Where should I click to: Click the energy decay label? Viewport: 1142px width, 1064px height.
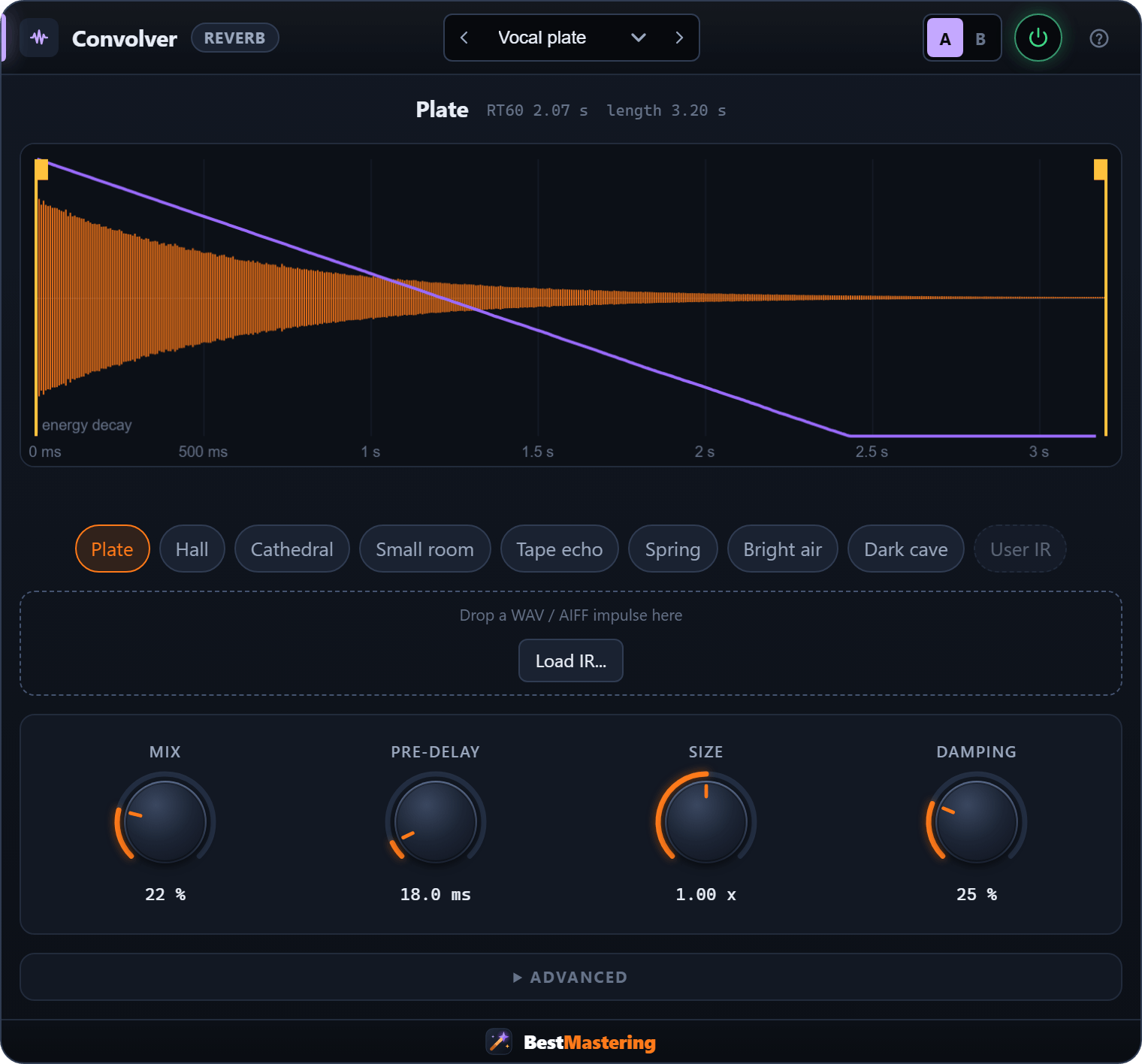[87, 425]
